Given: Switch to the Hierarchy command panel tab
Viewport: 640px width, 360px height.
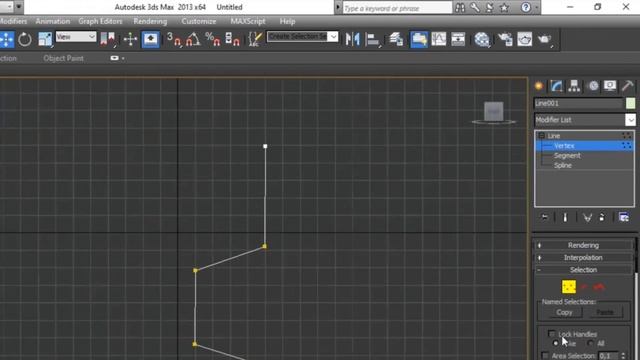Looking at the screenshot, I should (x=574, y=86).
